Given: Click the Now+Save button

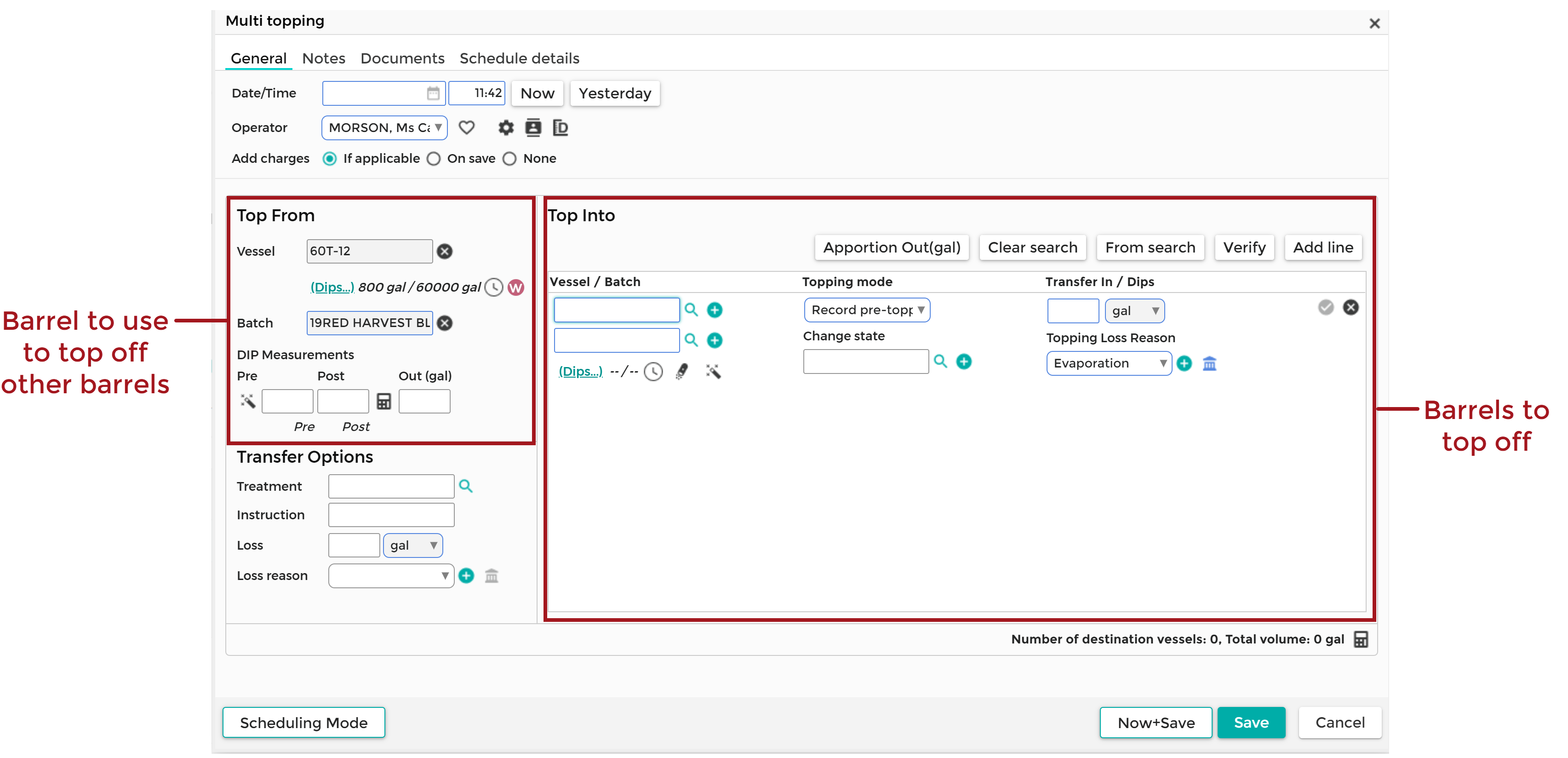Looking at the screenshot, I should tap(1156, 723).
